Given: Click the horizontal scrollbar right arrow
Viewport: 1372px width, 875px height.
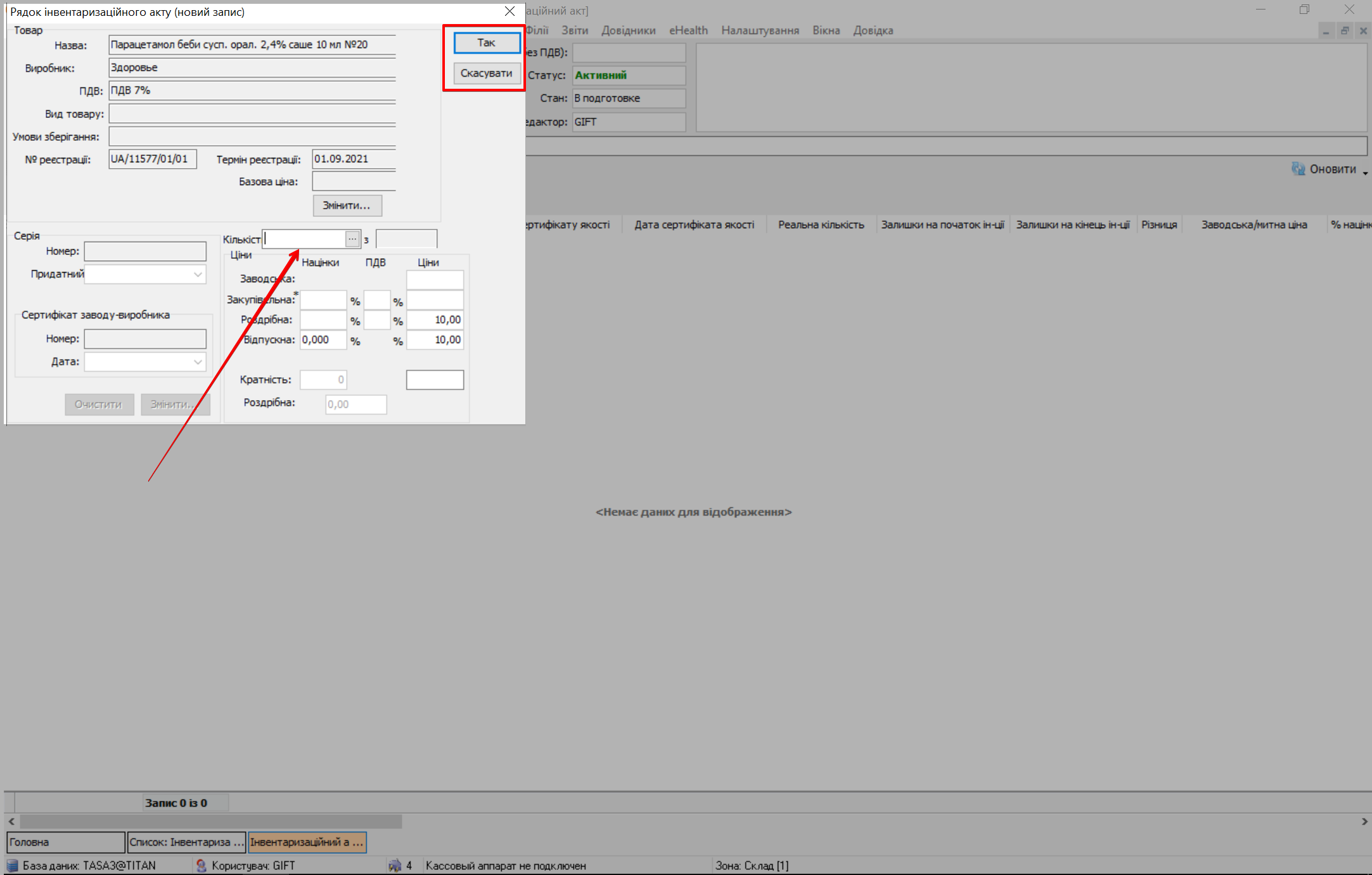Looking at the screenshot, I should coord(1364,821).
